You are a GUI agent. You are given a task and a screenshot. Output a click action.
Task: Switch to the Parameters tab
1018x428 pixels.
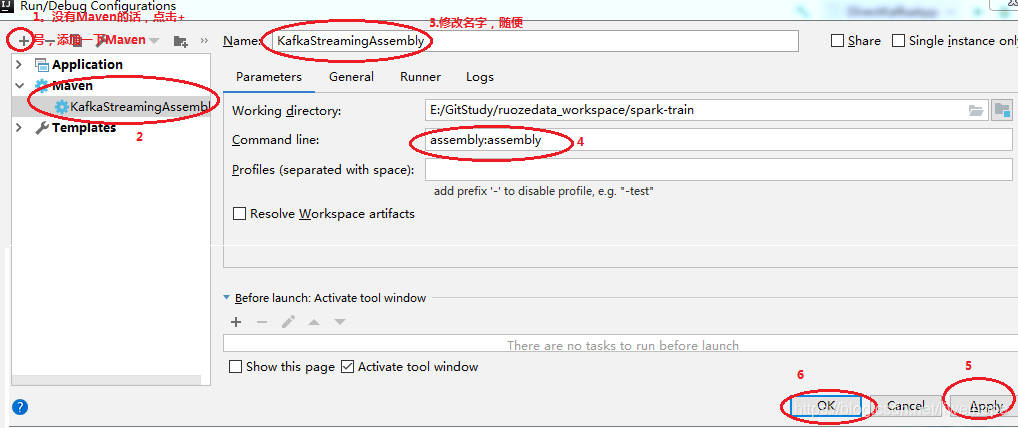tap(269, 77)
